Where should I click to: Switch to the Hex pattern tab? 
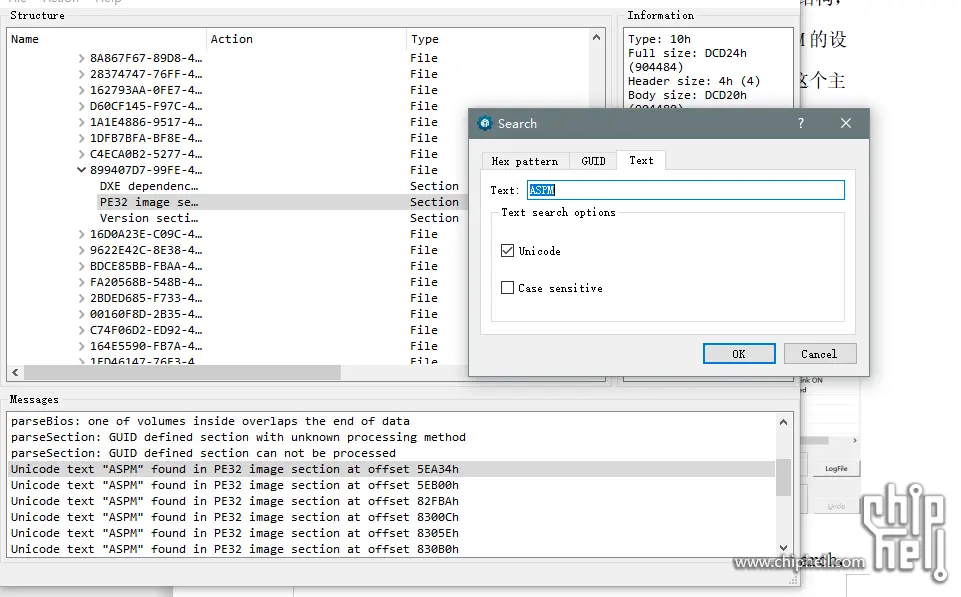coord(525,161)
